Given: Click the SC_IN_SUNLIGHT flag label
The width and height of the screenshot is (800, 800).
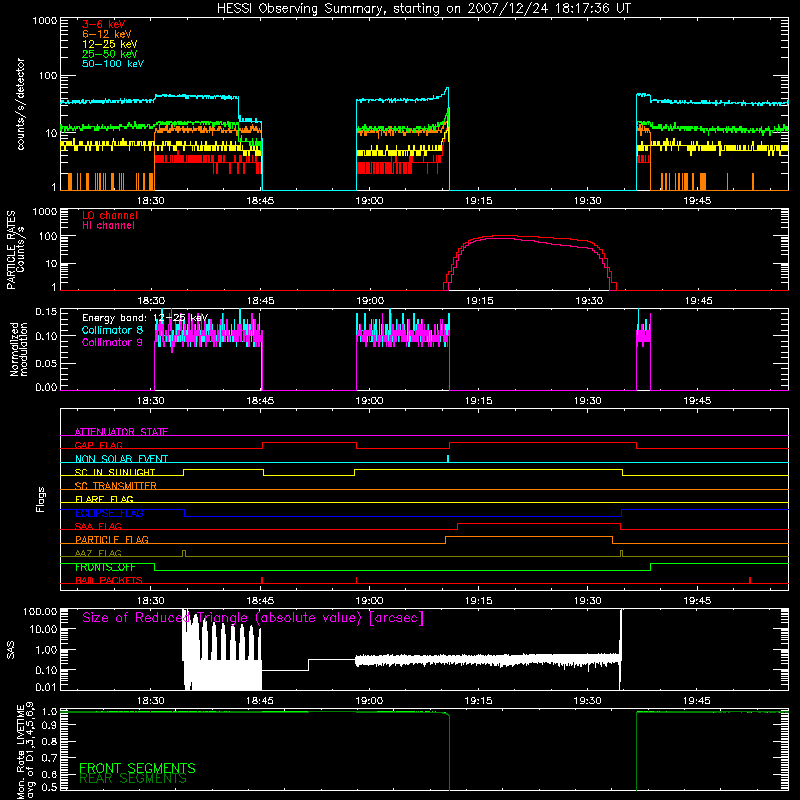Looking at the screenshot, I should click(x=115, y=472).
